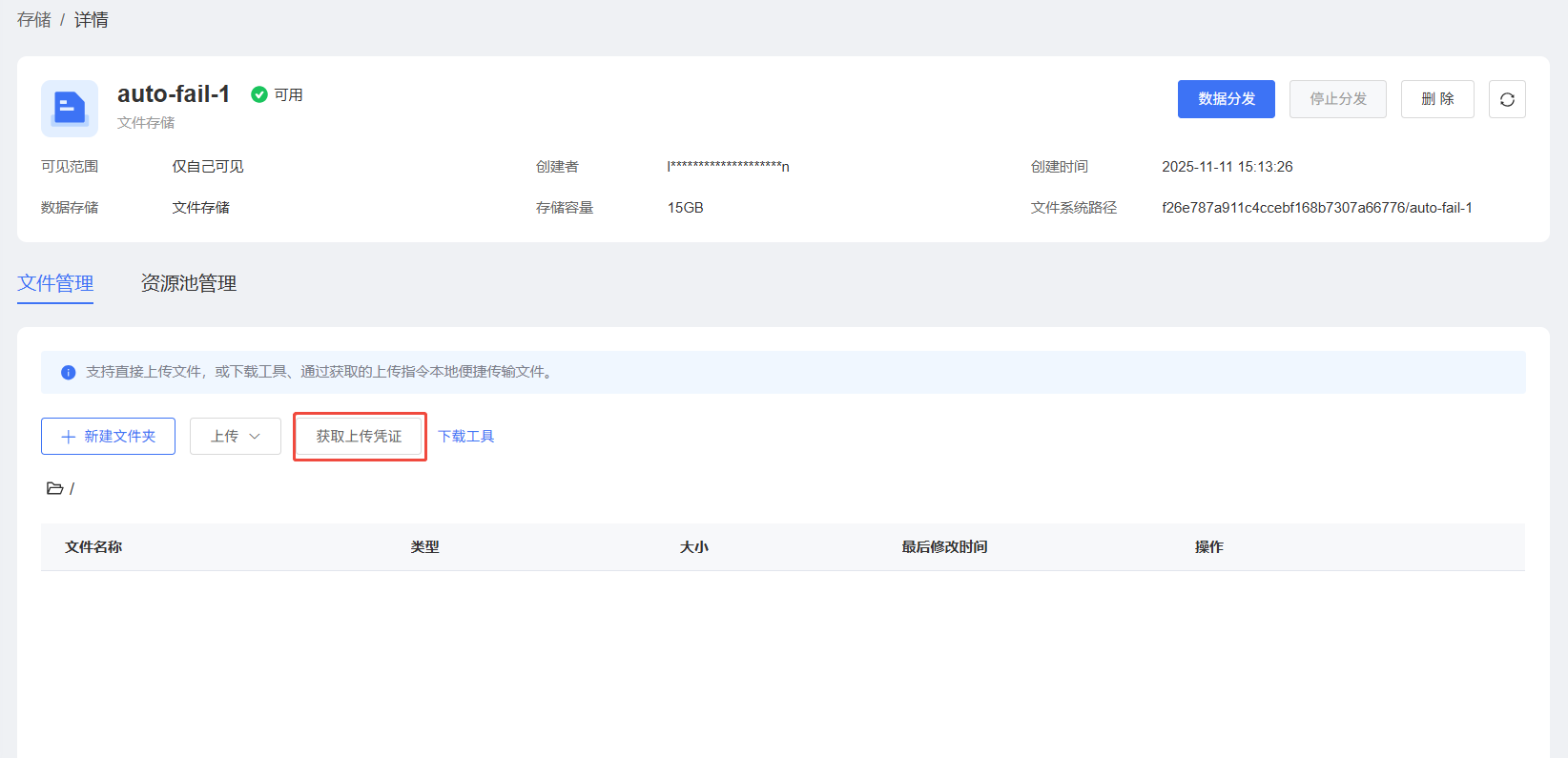Image resolution: width=1568 pixels, height=758 pixels.
Task: Click the 最后修改时间 column header
Action: point(944,547)
